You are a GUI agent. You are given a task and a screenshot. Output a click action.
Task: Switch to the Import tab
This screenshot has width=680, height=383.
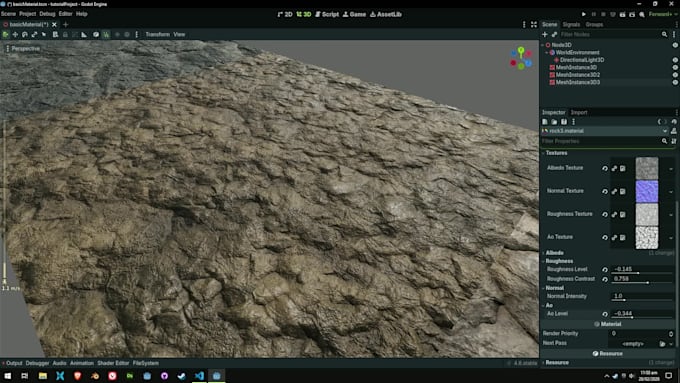point(579,112)
